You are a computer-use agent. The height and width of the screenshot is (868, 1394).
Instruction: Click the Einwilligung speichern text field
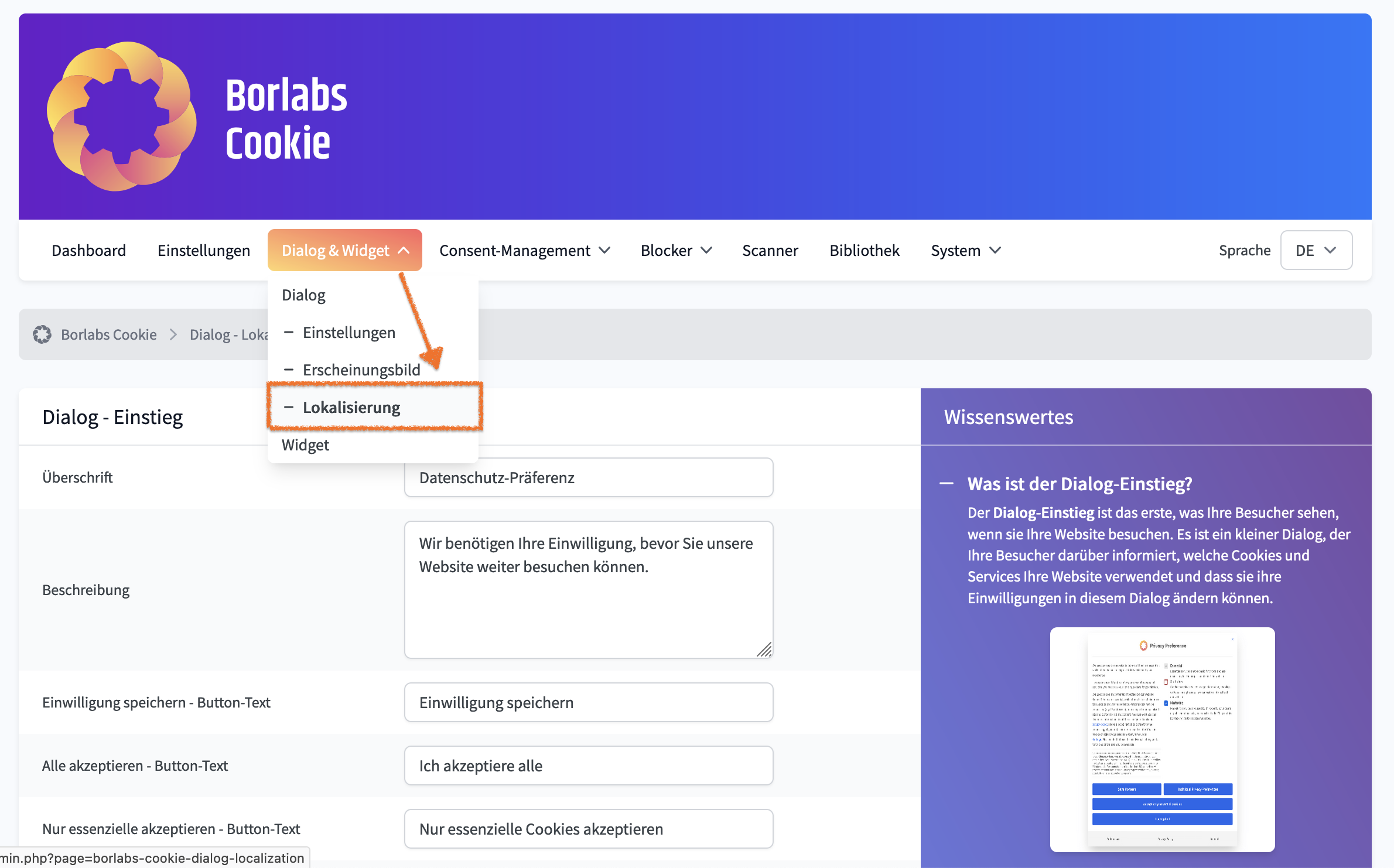589,702
